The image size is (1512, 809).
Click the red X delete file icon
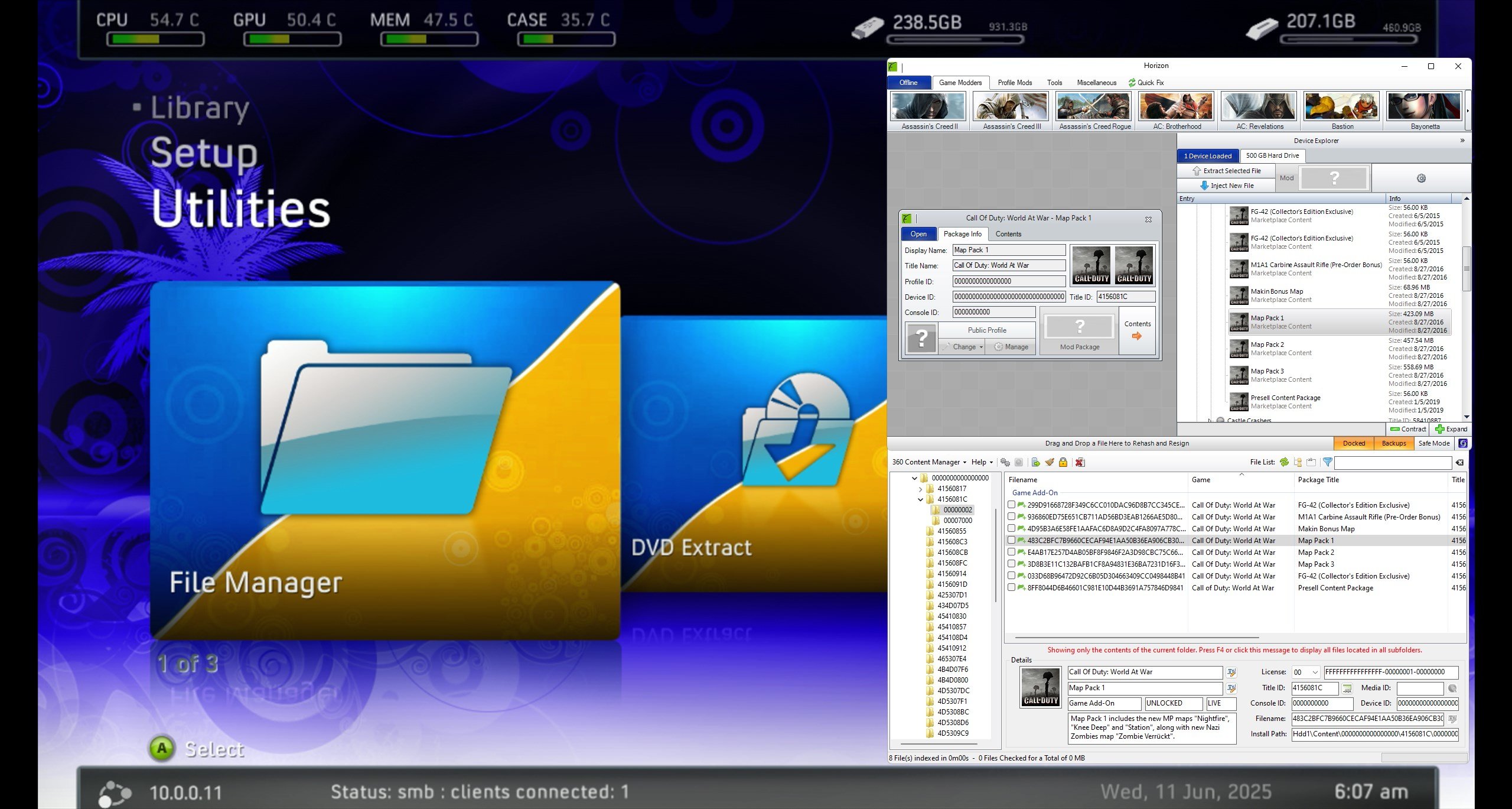[x=1080, y=462]
